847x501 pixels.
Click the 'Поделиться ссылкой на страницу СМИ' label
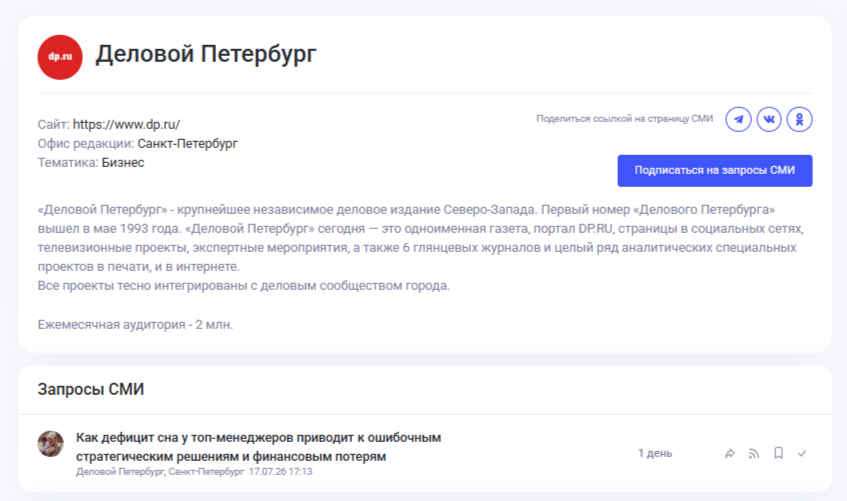click(x=624, y=119)
